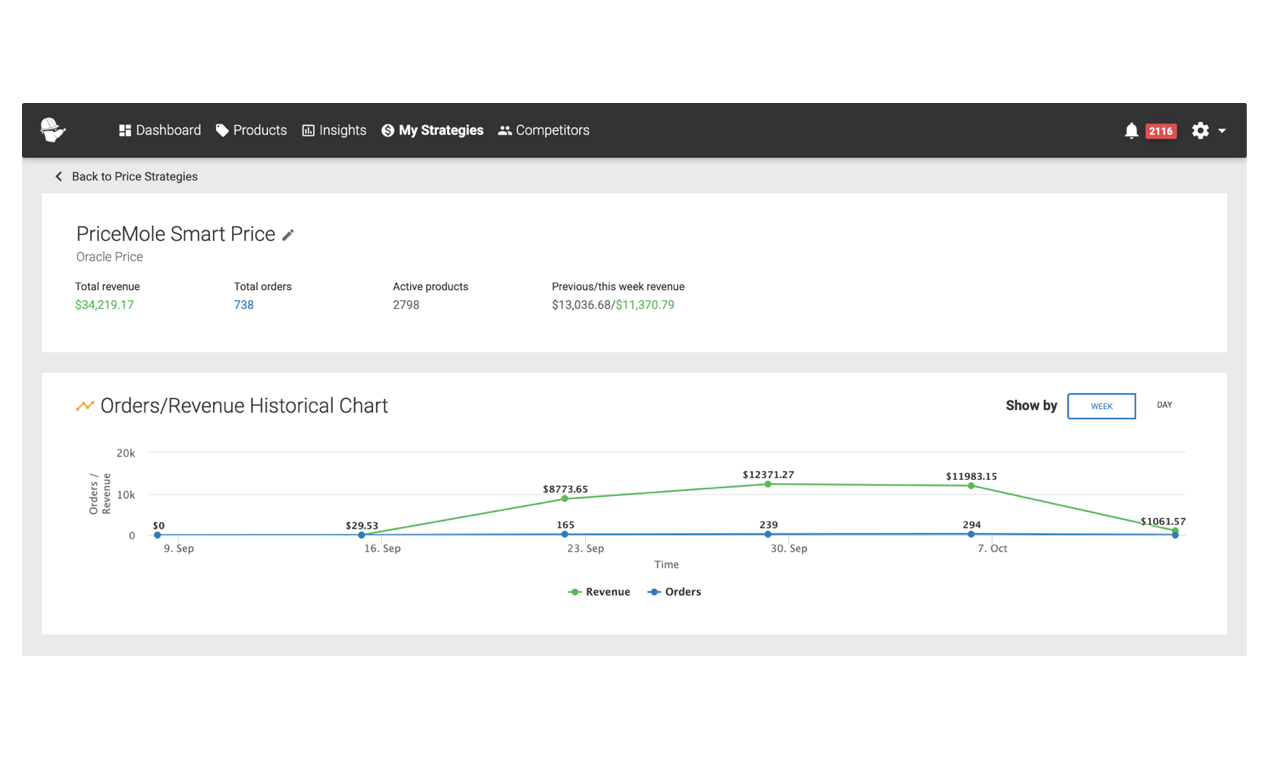Viewport: 1270px width, 760px height.
Task: Click the Oracle Price subtitle
Action: 110,257
